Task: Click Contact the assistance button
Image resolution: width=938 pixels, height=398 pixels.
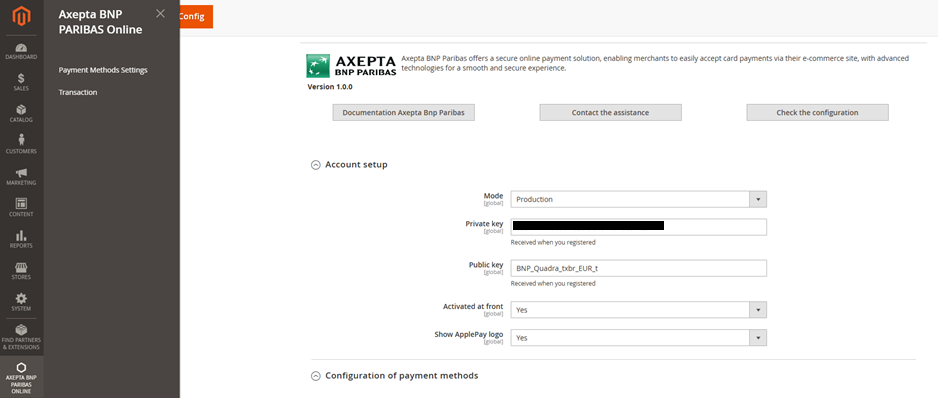Action: pos(611,113)
